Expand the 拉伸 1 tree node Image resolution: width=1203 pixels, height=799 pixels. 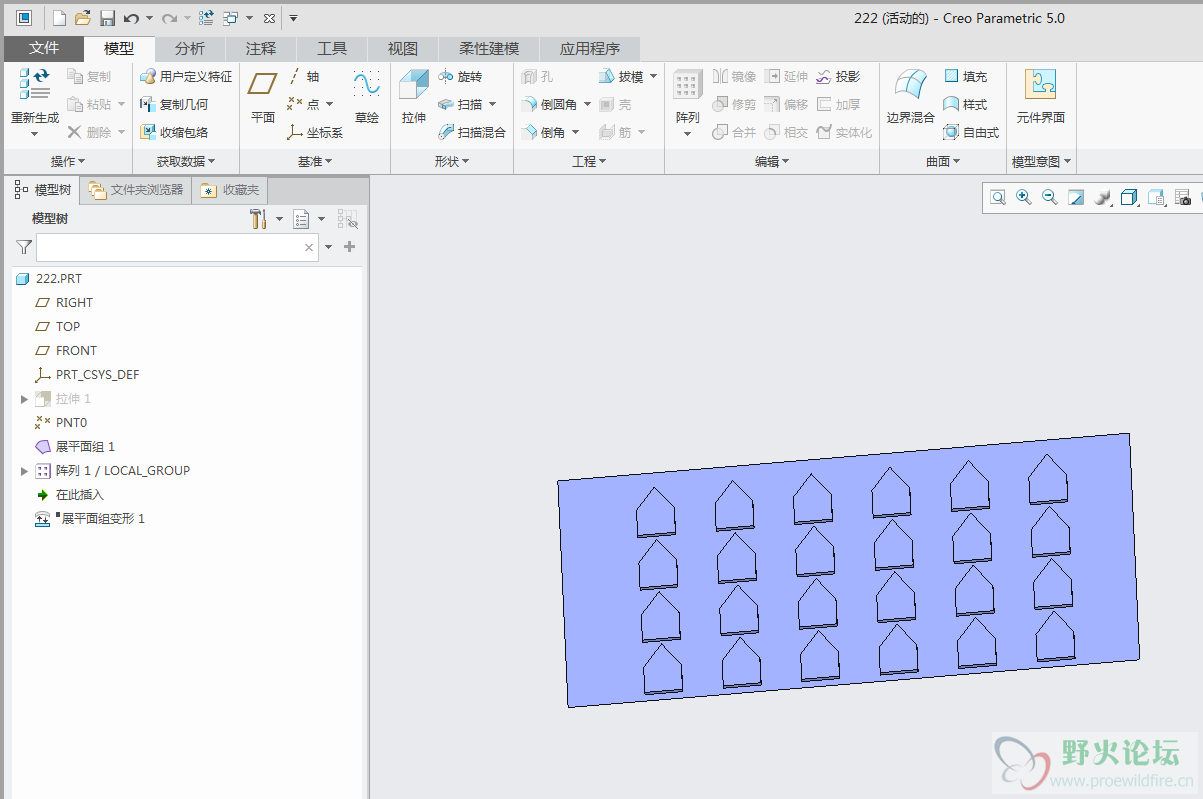[x=24, y=399]
